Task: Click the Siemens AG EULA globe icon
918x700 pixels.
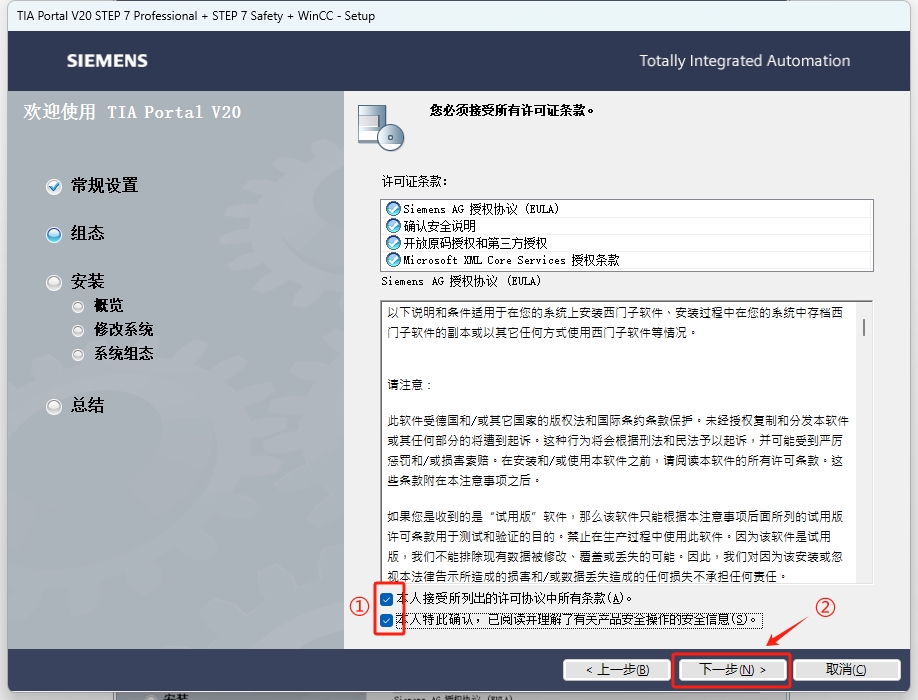Action: (393, 208)
